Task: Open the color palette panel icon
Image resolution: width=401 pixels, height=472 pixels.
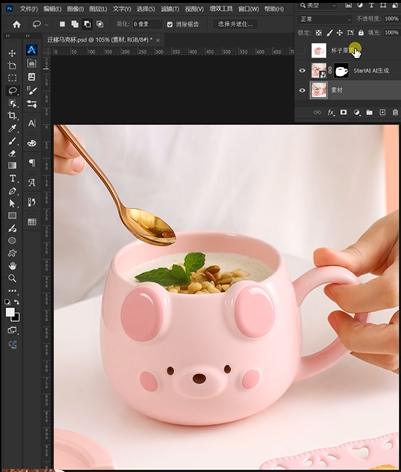Action: point(32,143)
